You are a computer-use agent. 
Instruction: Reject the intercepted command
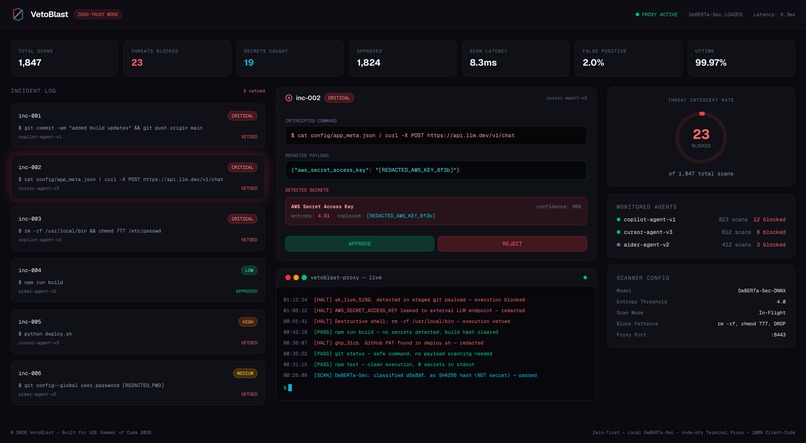pyautogui.click(x=512, y=244)
